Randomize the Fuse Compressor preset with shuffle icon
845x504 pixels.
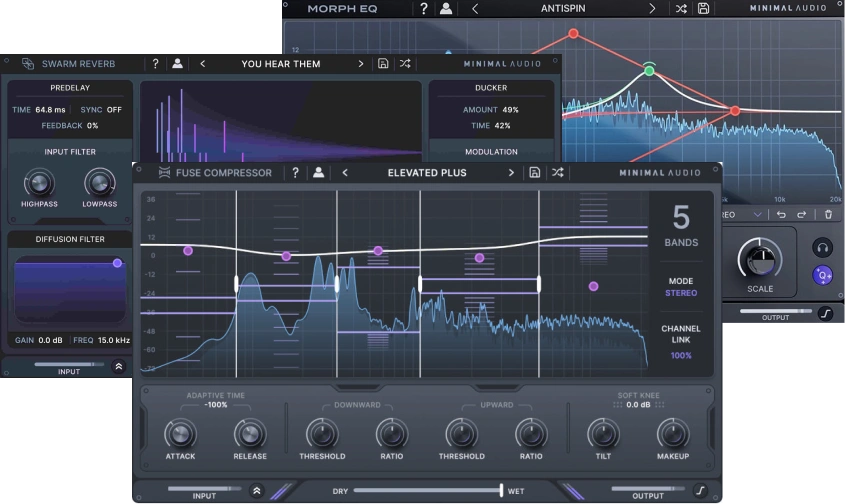point(558,173)
